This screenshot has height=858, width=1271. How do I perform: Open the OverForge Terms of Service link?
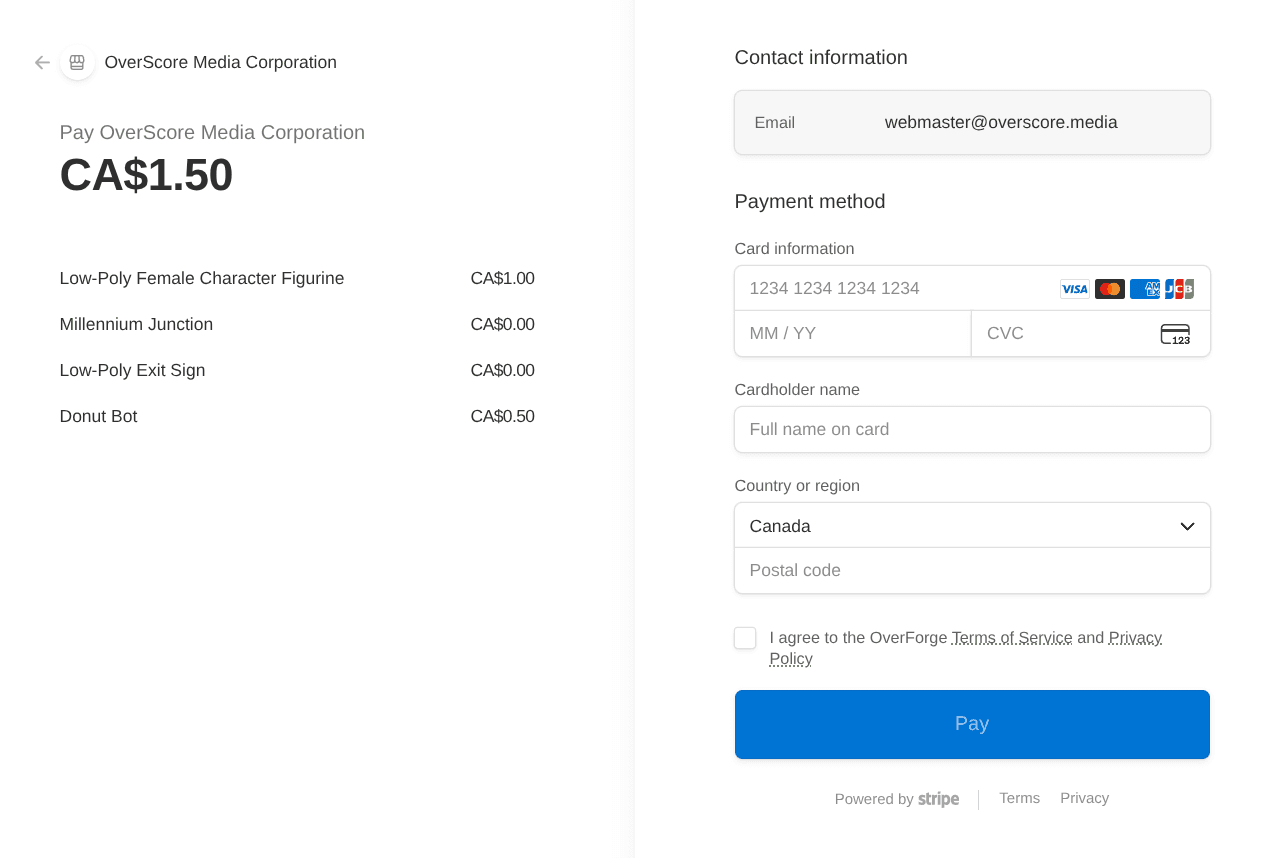tap(1011, 638)
